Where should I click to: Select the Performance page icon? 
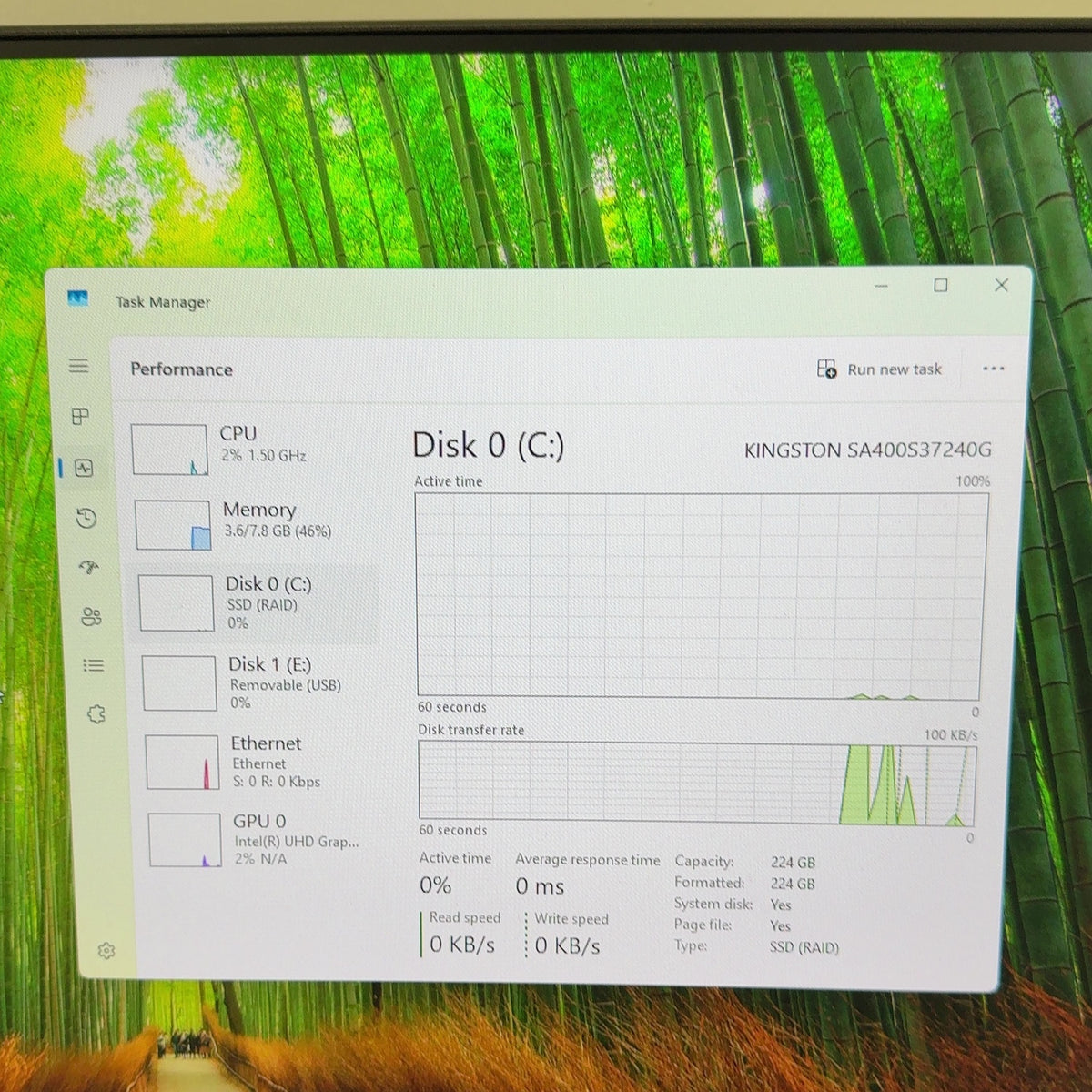[x=85, y=469]
